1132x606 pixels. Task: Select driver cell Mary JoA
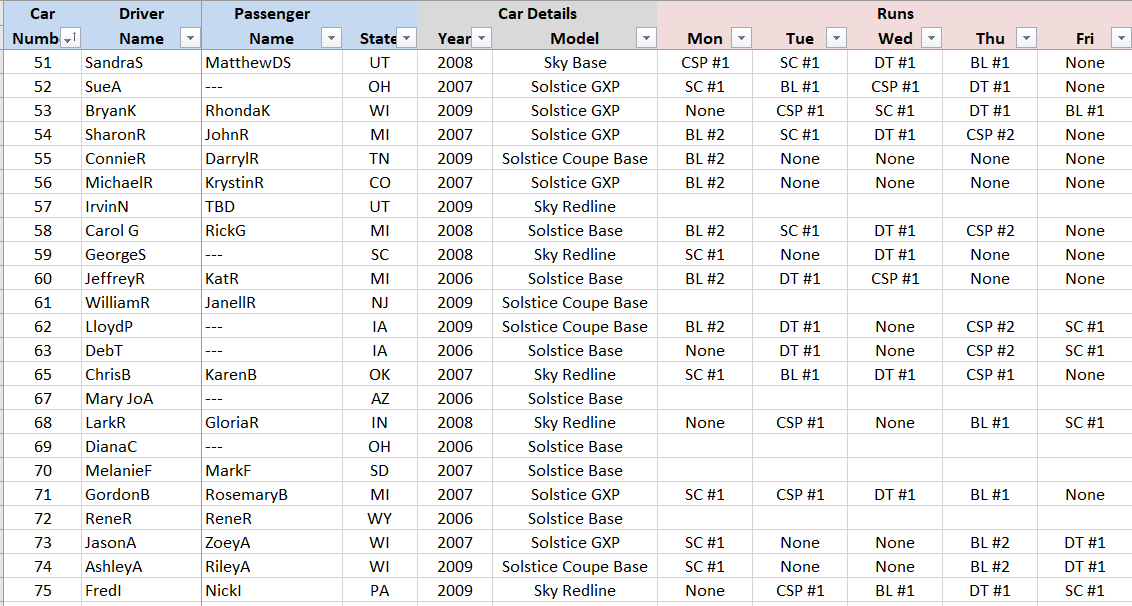[x=142, y=399]
